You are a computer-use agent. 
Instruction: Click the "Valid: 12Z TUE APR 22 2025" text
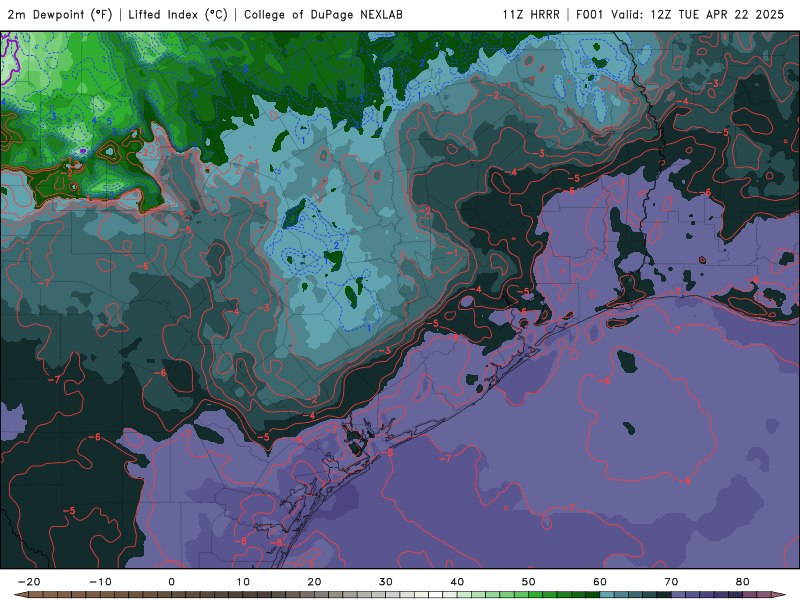tap(697, 15)
